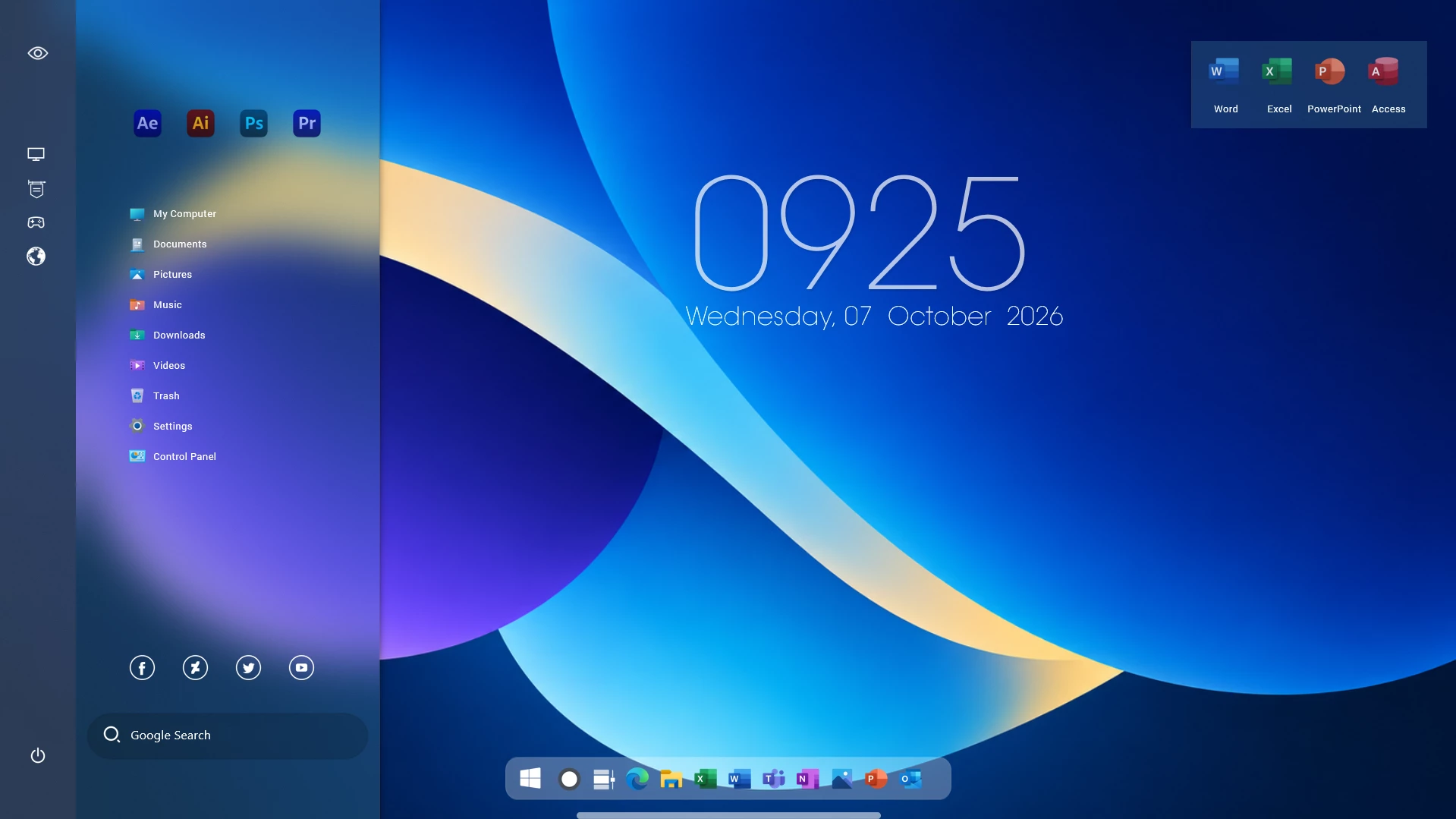
Task: Launch Word from the desktop launcher
Action: click(1225, 85)
